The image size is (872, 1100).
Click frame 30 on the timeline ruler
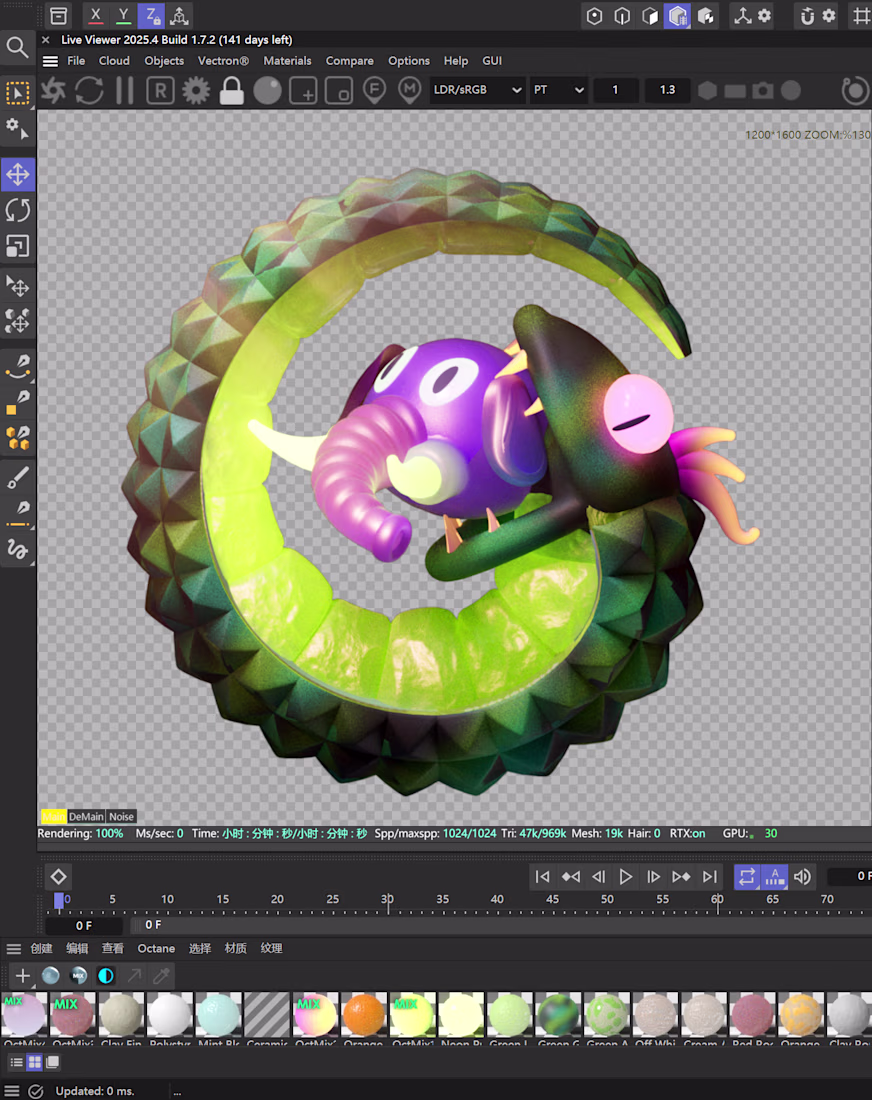(x=387, y=900)
